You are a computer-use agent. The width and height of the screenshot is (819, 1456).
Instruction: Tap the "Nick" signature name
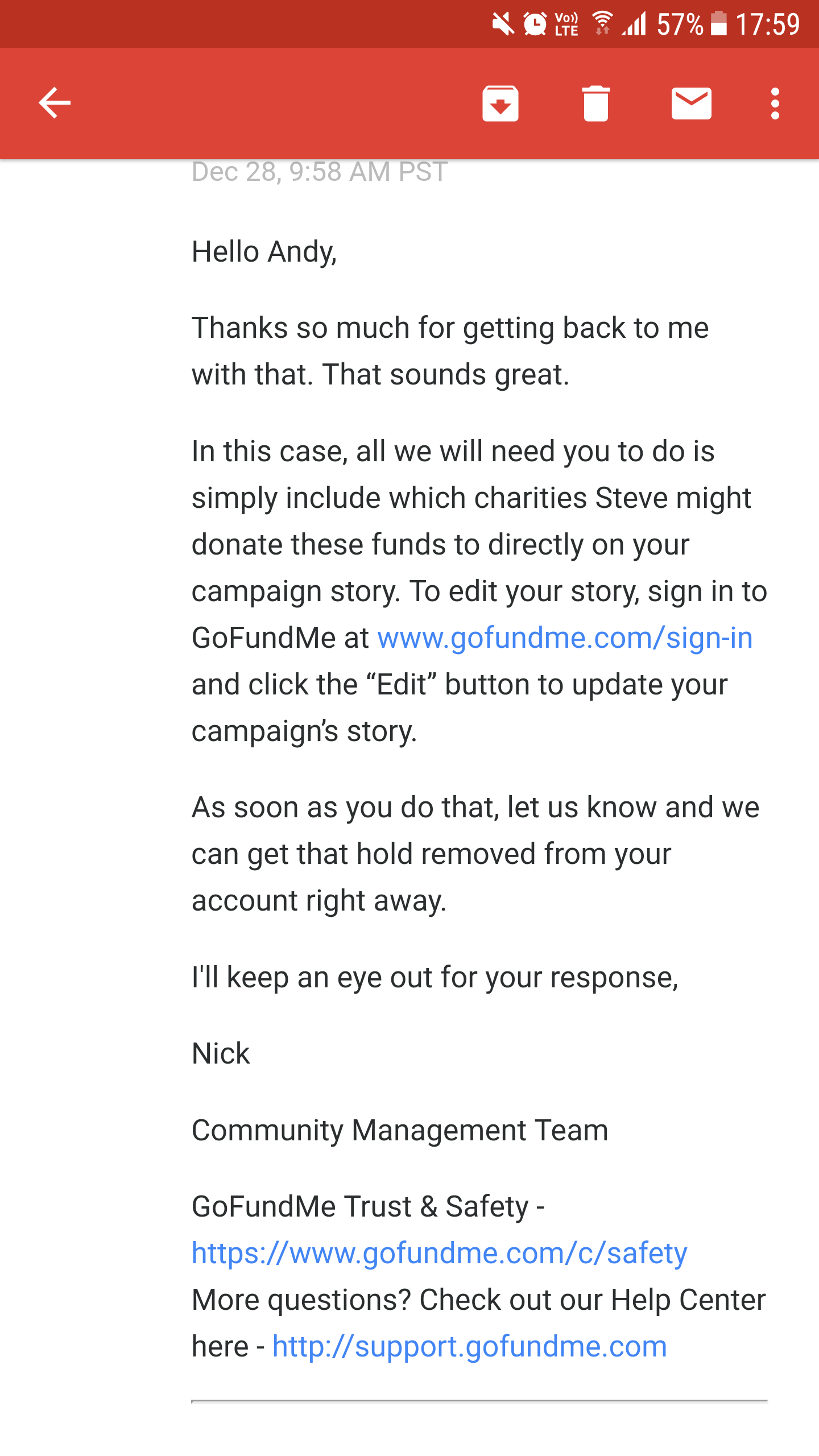pyautogui.click(x=221, y=1053)
